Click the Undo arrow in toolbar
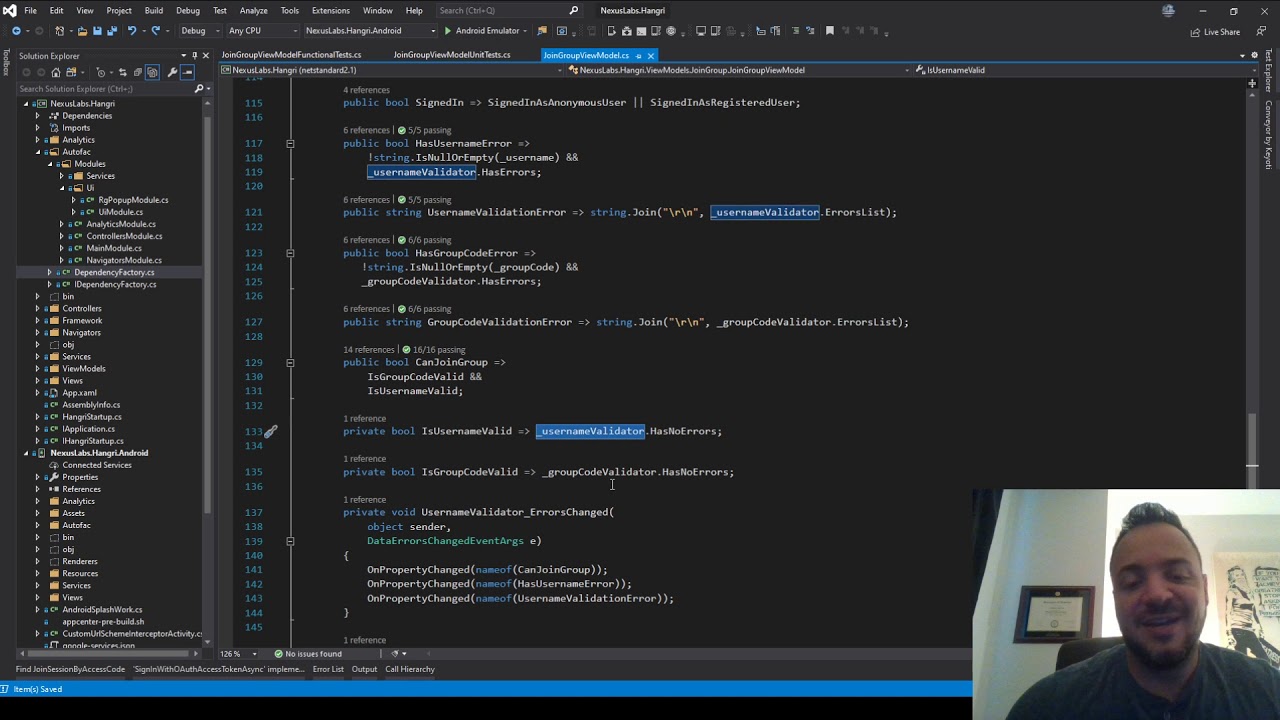This screenshot has height=720, width=1280. [132, 31]
